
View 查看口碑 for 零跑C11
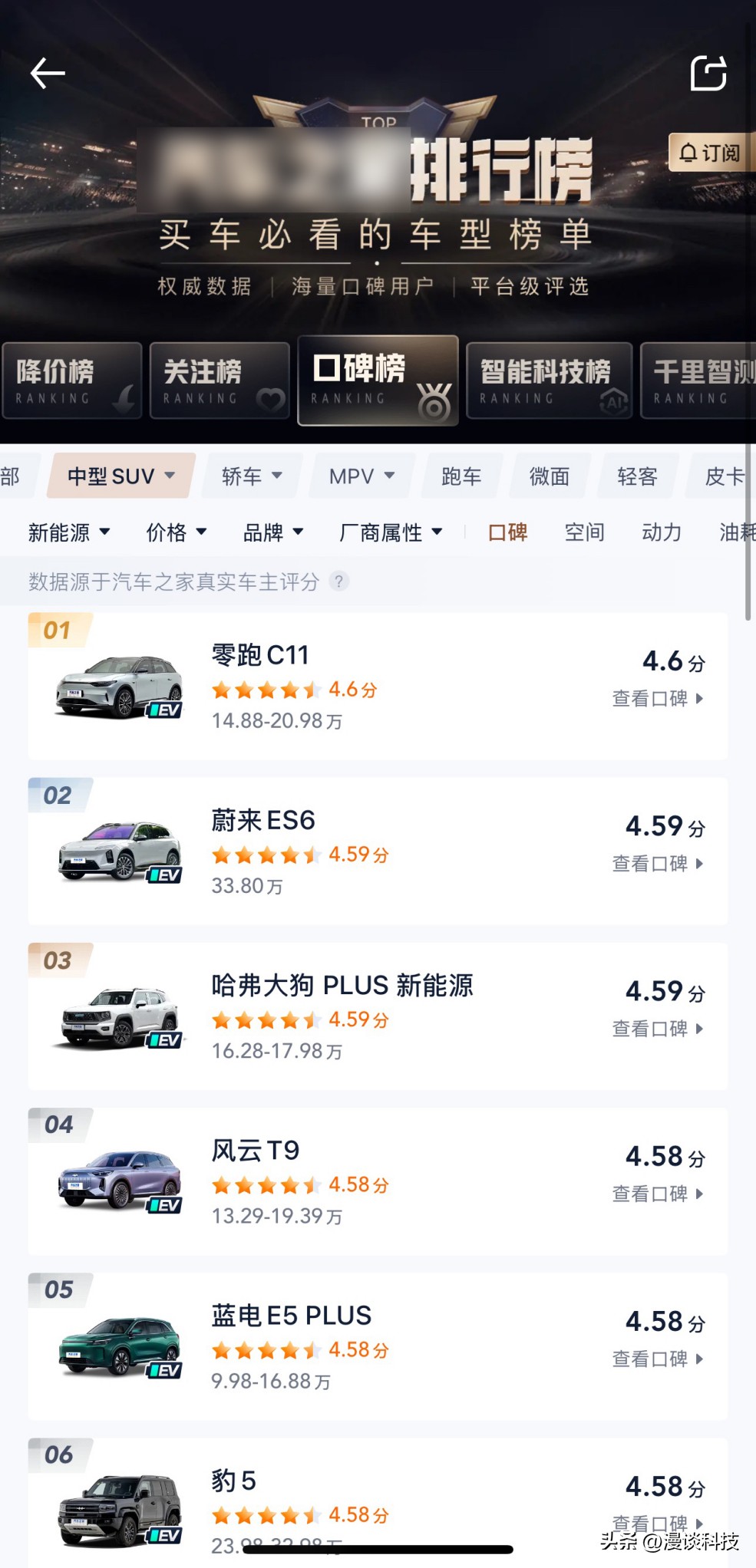[x=658, y=699]
